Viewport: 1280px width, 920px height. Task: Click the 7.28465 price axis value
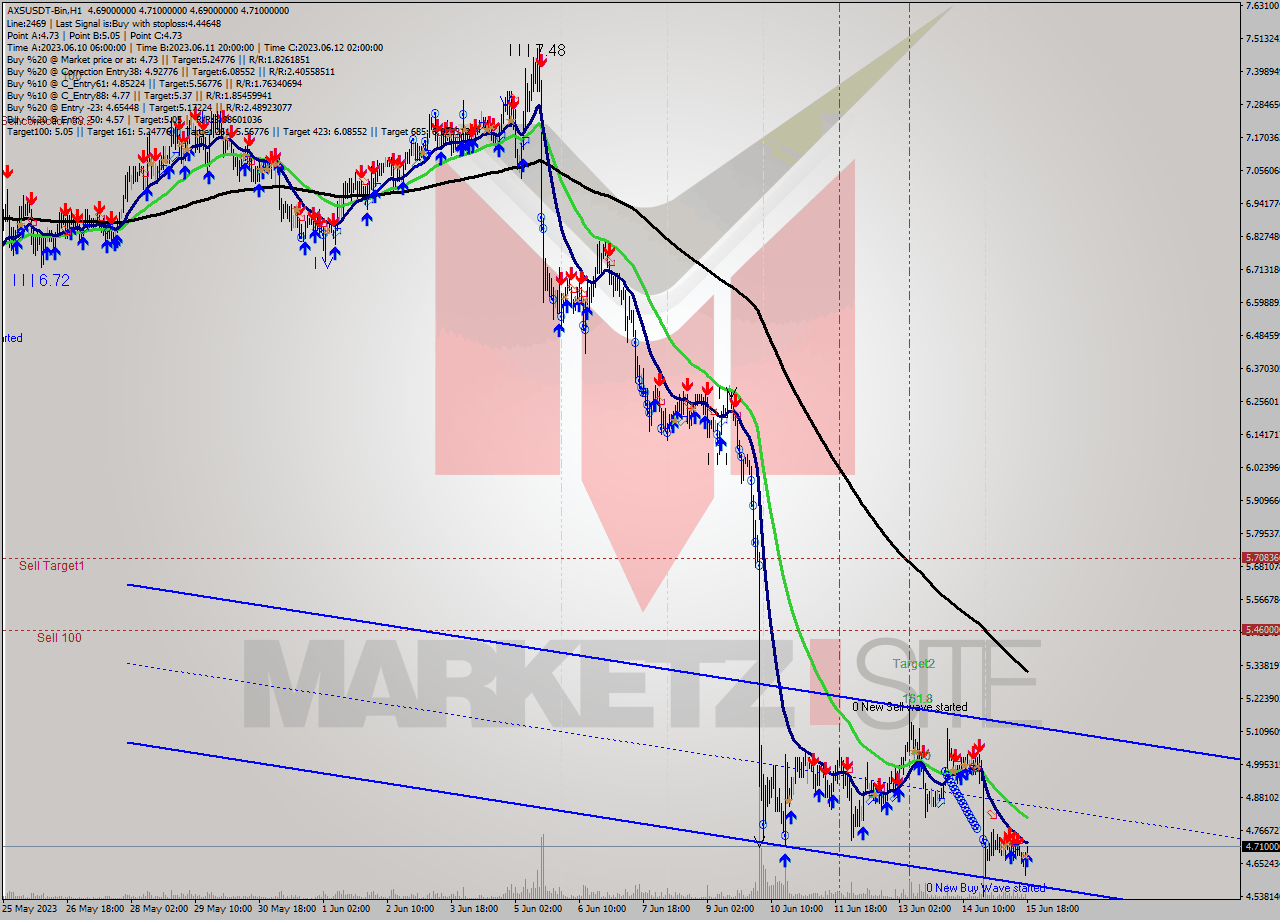(1263, 105)
